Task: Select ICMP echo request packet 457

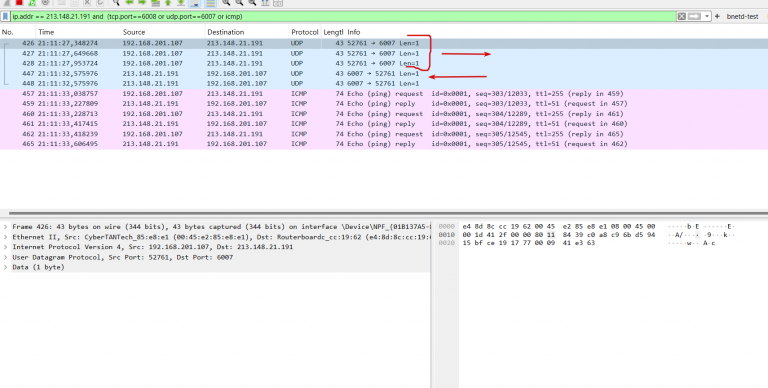Action: 384,94
